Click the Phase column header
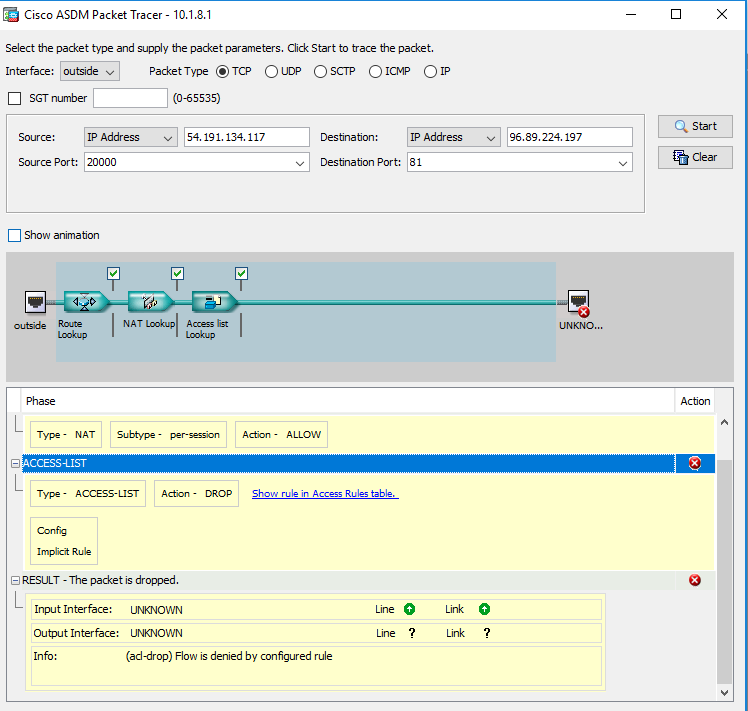Screen dimensions: 748x711 coord(347,401)
